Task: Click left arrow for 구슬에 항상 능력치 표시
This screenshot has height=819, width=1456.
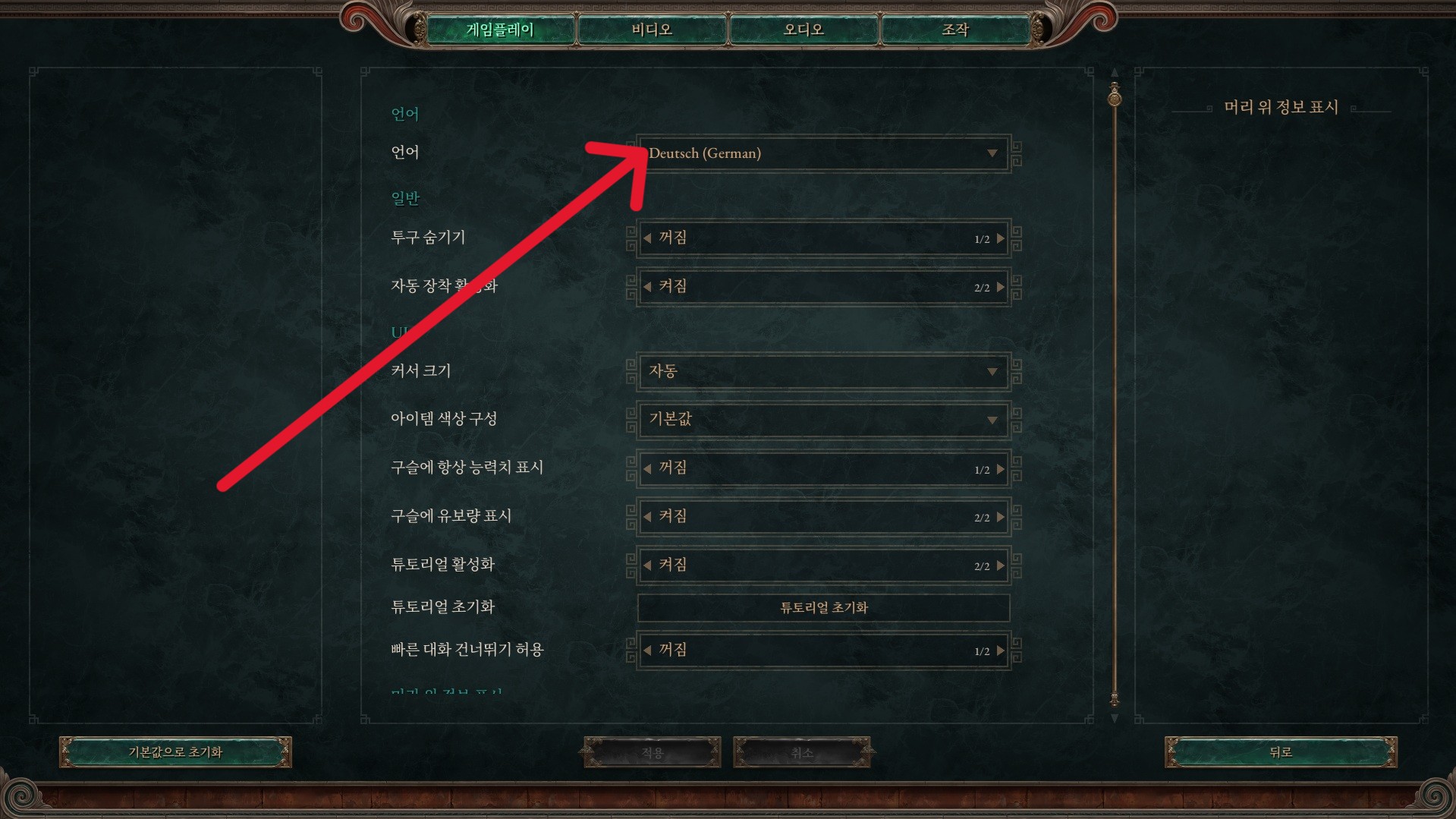Action: click(647, 469)
